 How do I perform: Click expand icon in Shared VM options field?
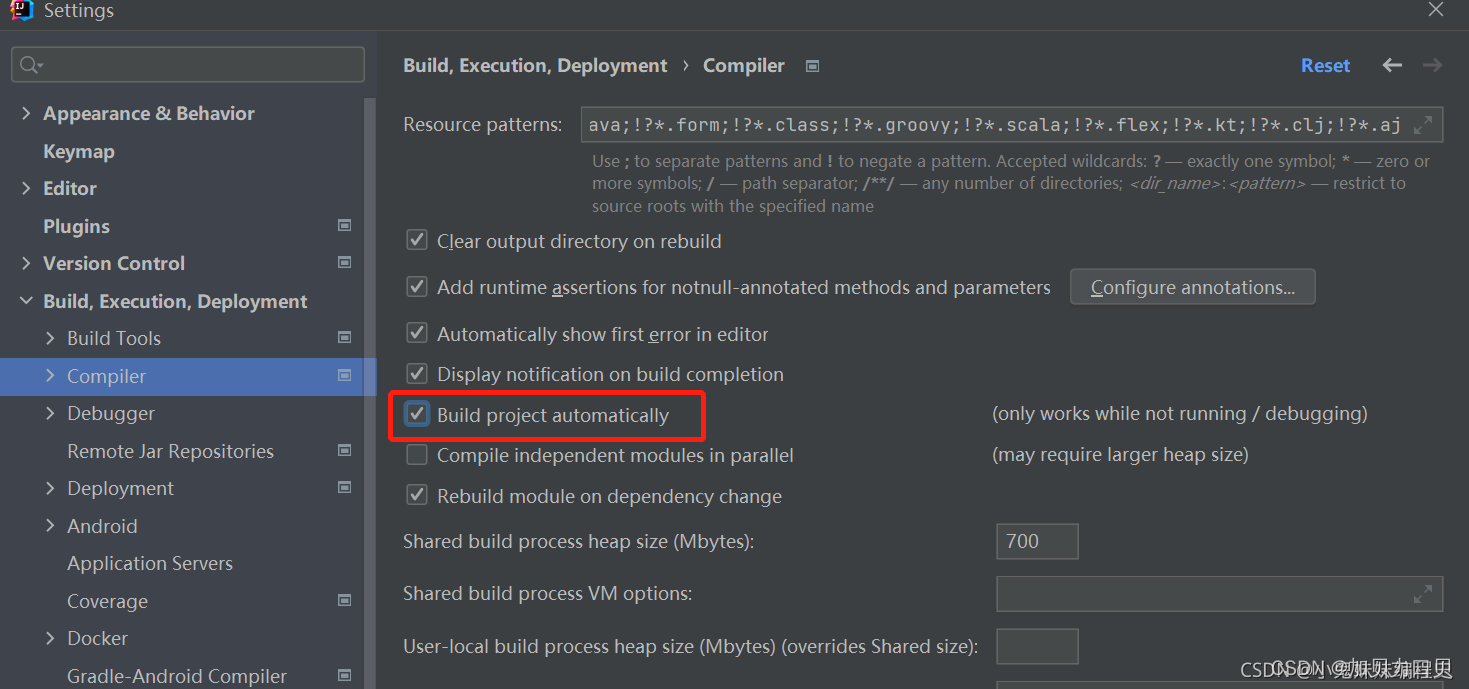click(x=1423, y=594)
